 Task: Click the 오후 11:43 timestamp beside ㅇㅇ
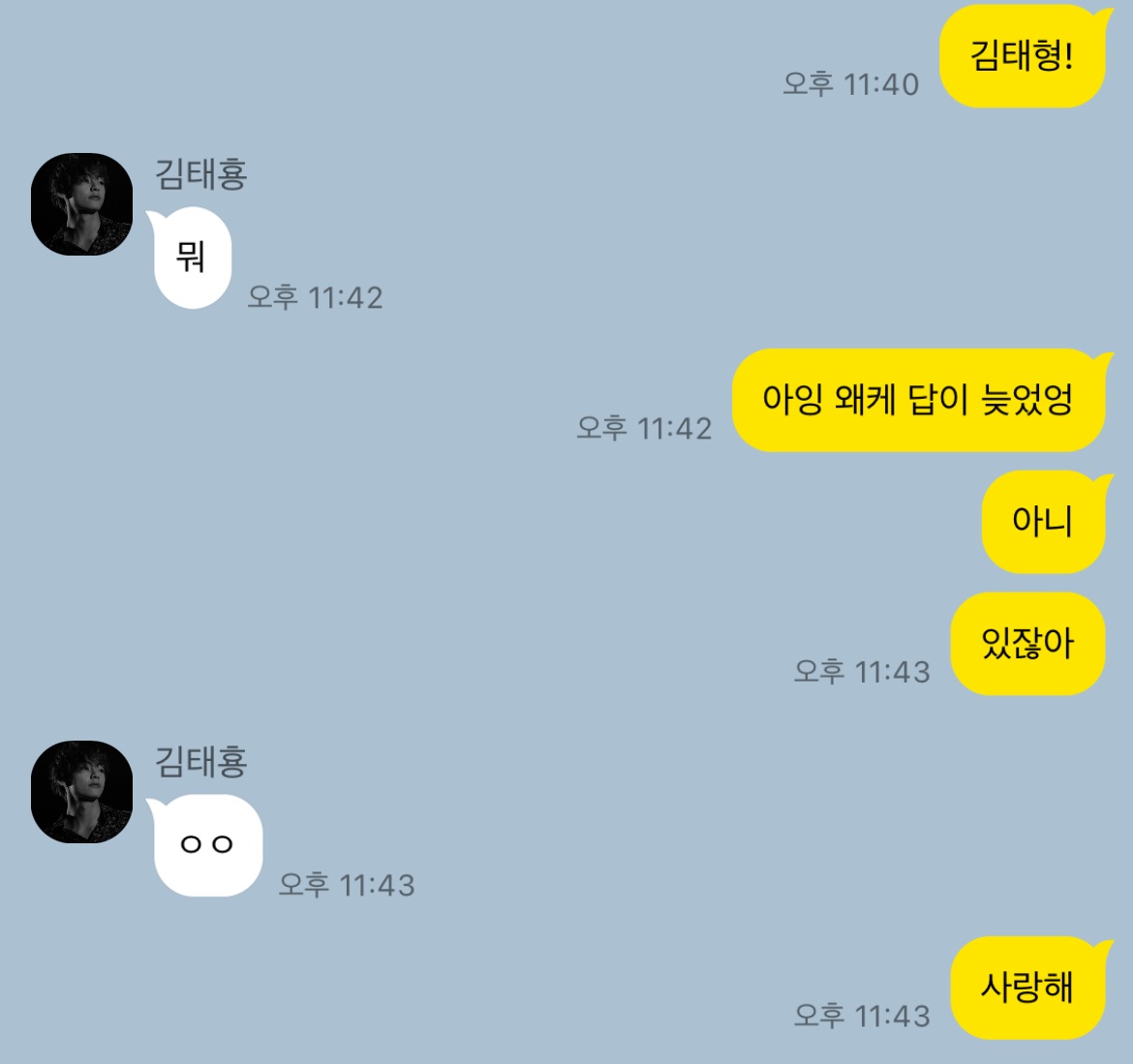[347, 885]
